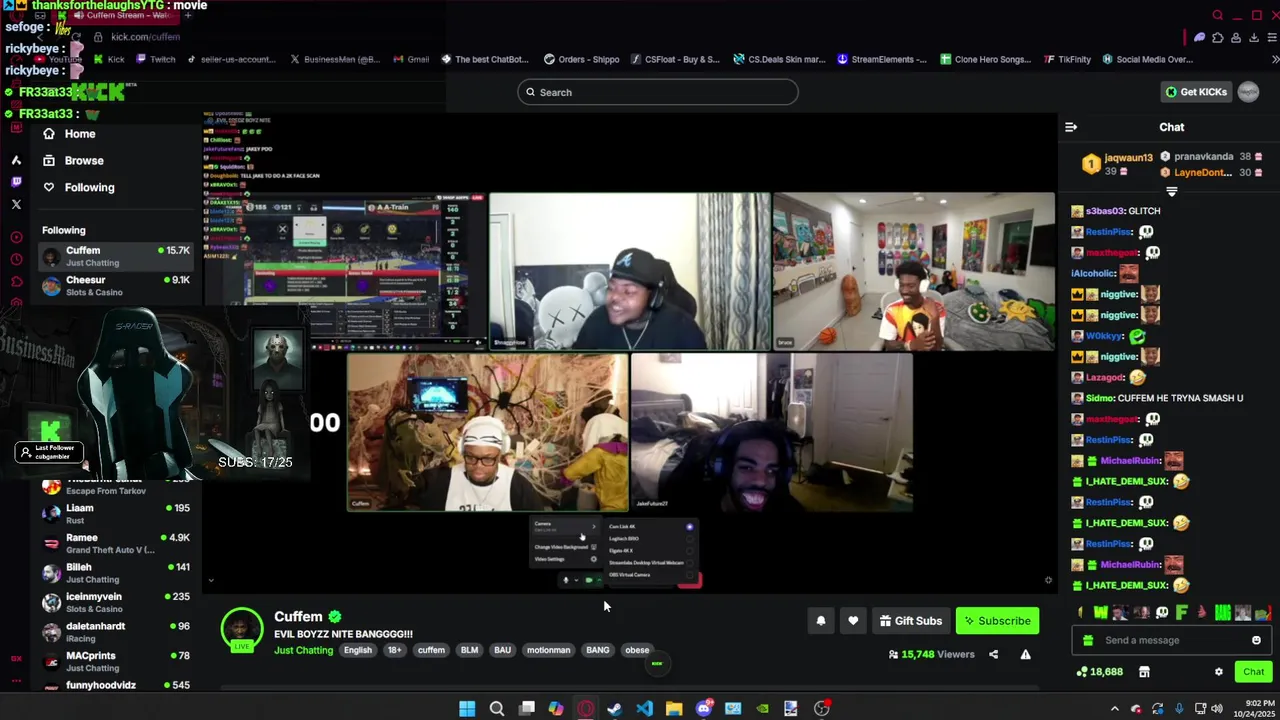This screenshot has height=720, width=1280.
Task: Follow Cuffem with the heart icon
Action: (853, 621)
